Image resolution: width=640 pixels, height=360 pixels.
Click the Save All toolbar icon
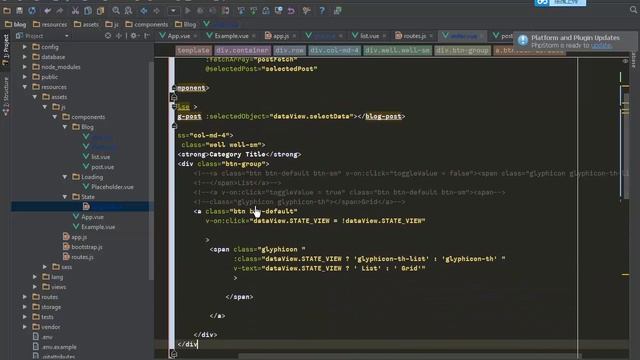pyautogui.click(x=19, y=11)
